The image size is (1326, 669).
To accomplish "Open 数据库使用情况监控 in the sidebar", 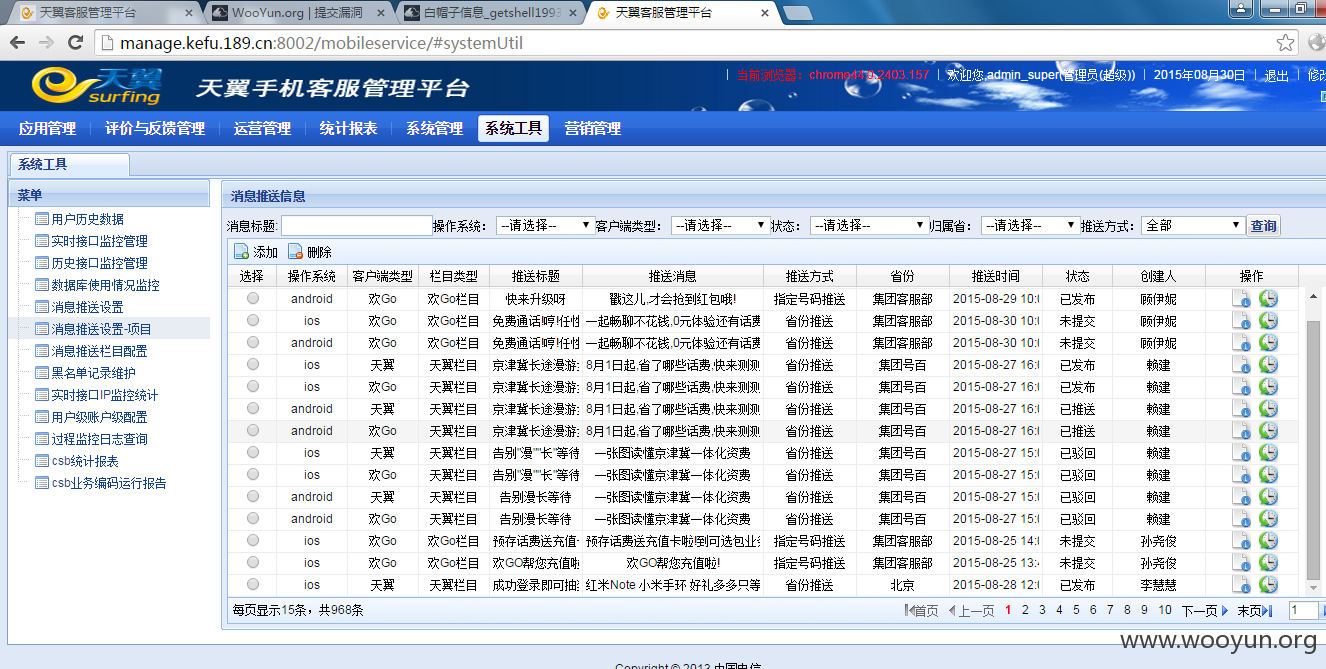I will point(105,285).
